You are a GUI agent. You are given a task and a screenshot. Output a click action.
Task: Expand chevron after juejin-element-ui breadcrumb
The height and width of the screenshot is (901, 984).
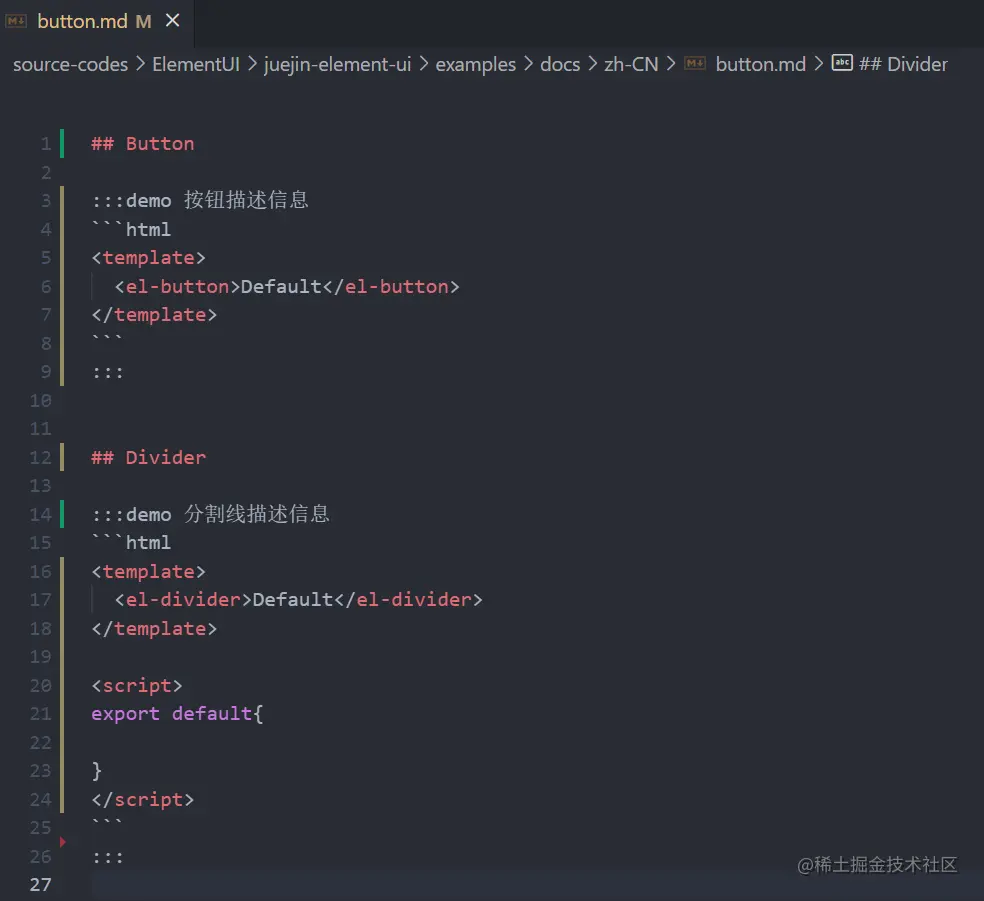424,64
